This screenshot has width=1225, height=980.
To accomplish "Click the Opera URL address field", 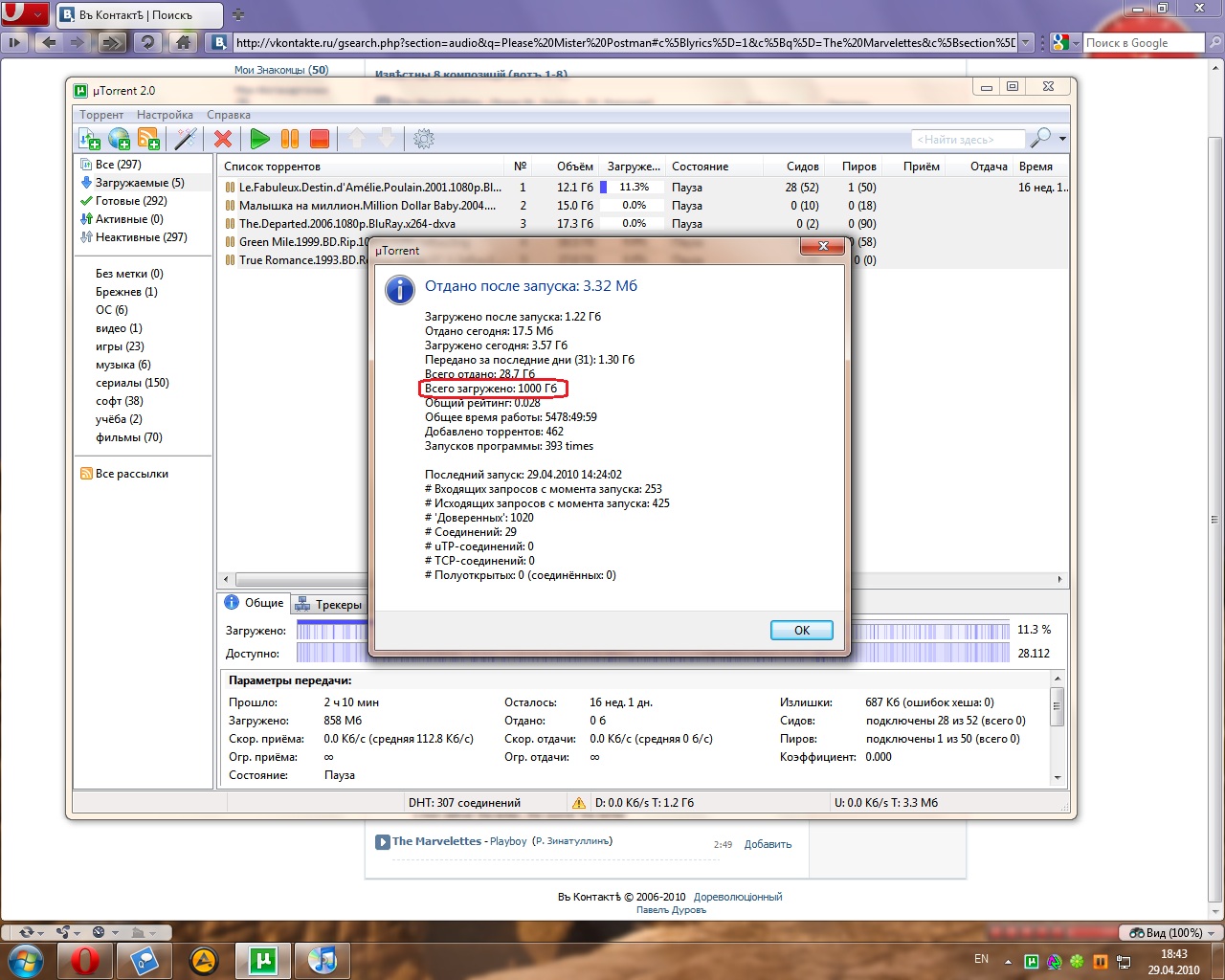I will pyautogui.click(x=625, y=42).
